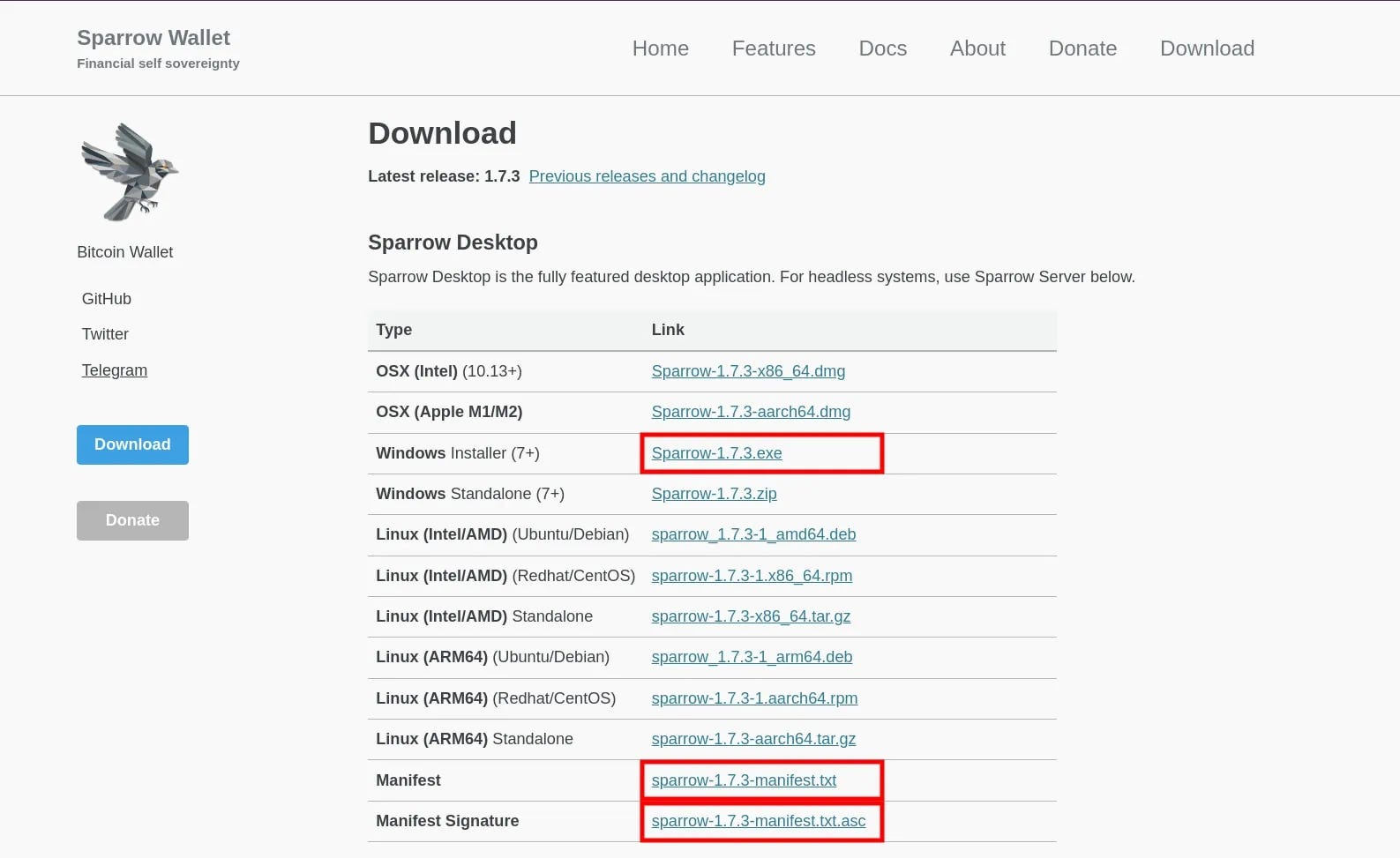Viewport: 1400px width, 858px height.
Task: Select the 'Bitcoin Wallet' sidebar text
Action: (125, 252)
